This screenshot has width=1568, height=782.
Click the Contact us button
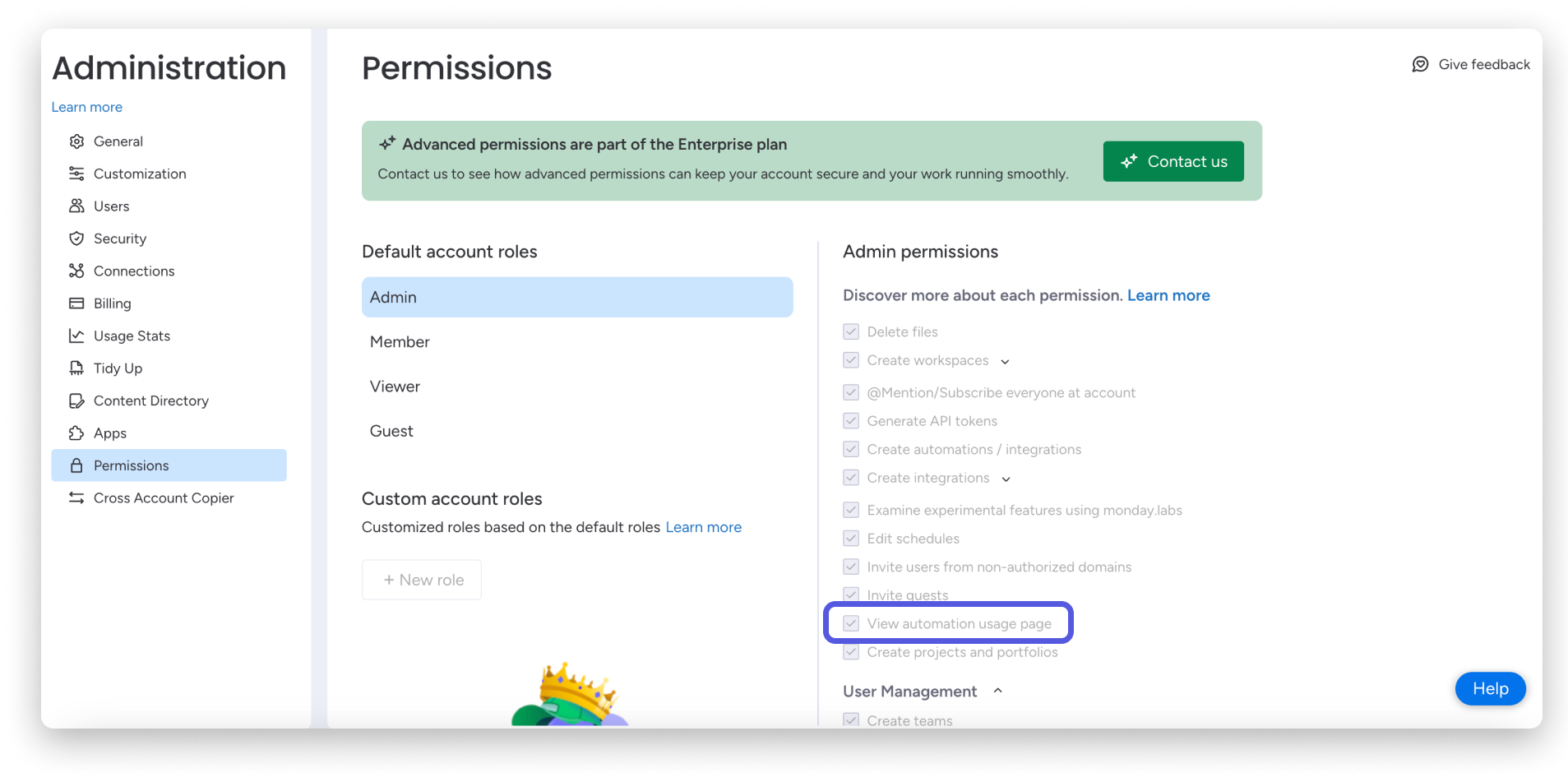click(x=1173, y=161)
